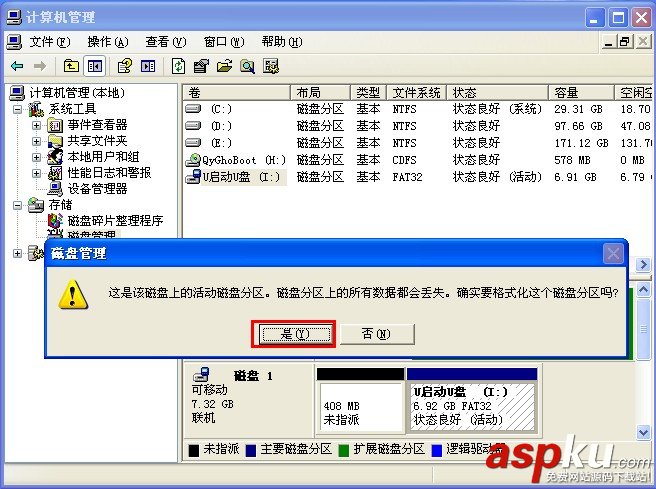The height and width of the screenshot is (489, 656).
Task: Open the 窗口(W) menu
Action: point(224,42)
